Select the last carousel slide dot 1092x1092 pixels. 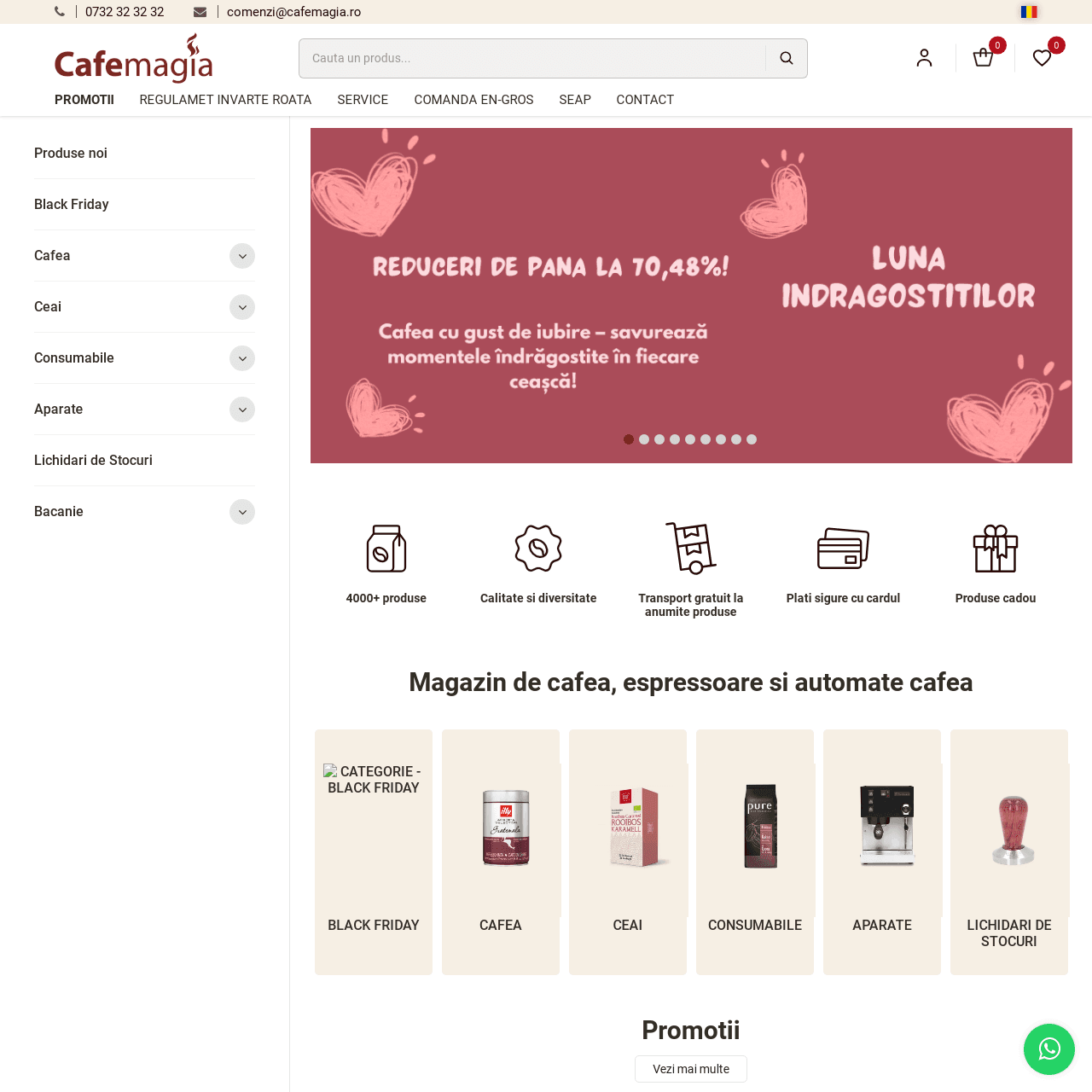(x=752, y=439)
